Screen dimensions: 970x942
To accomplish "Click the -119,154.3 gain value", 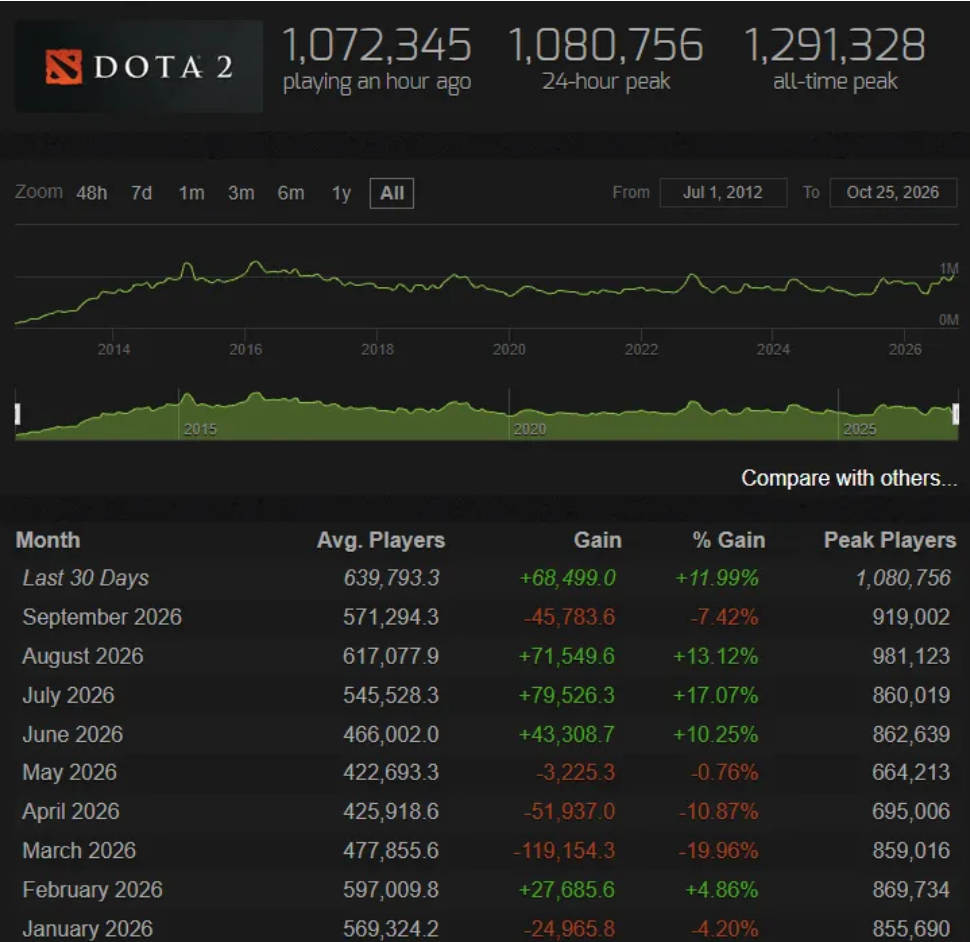I will pyautogui.click(x=564, y=850).
